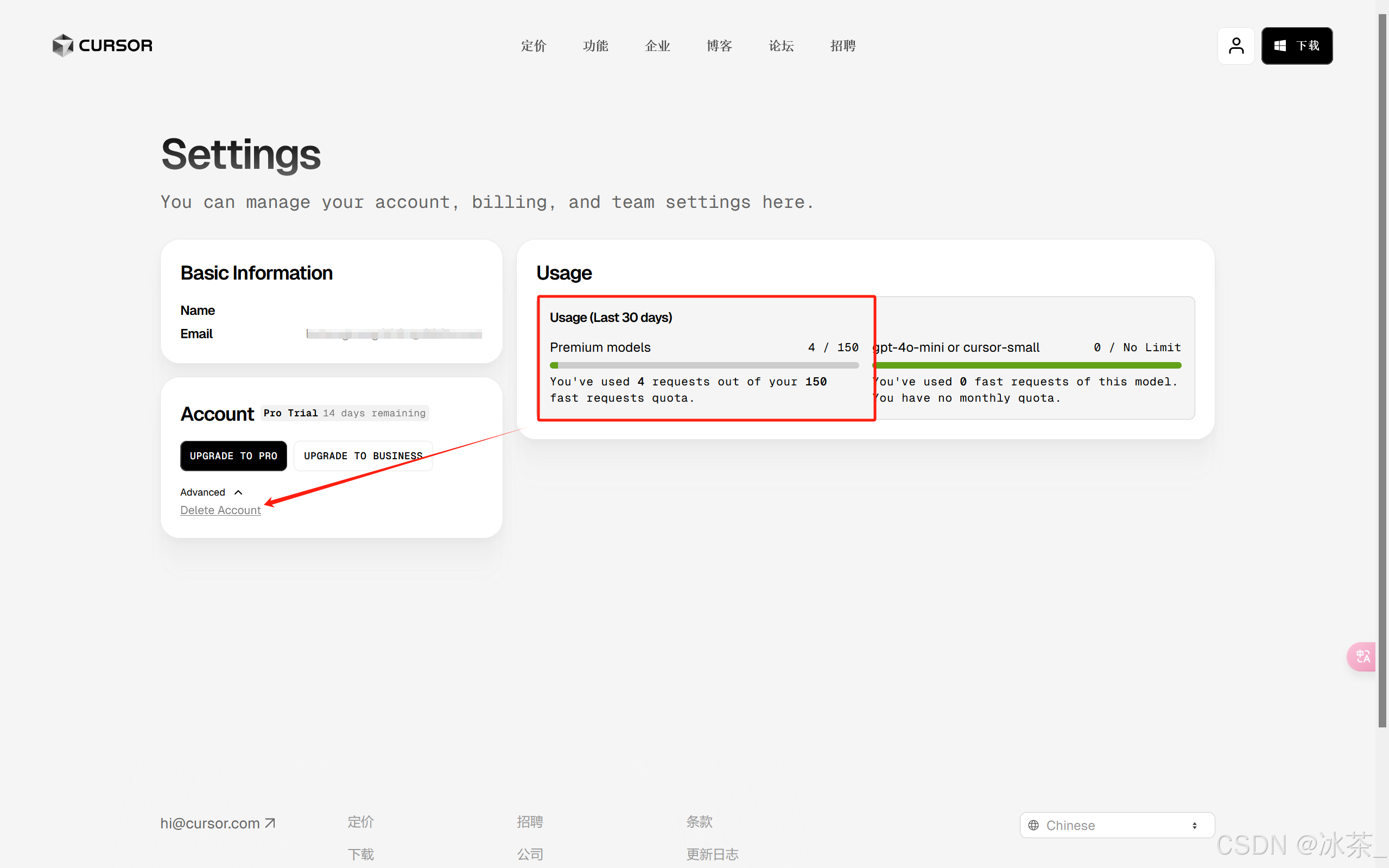Click the UPGRADE TO PRO button
The image size is (1389, 868).
[x=233, y=455]
